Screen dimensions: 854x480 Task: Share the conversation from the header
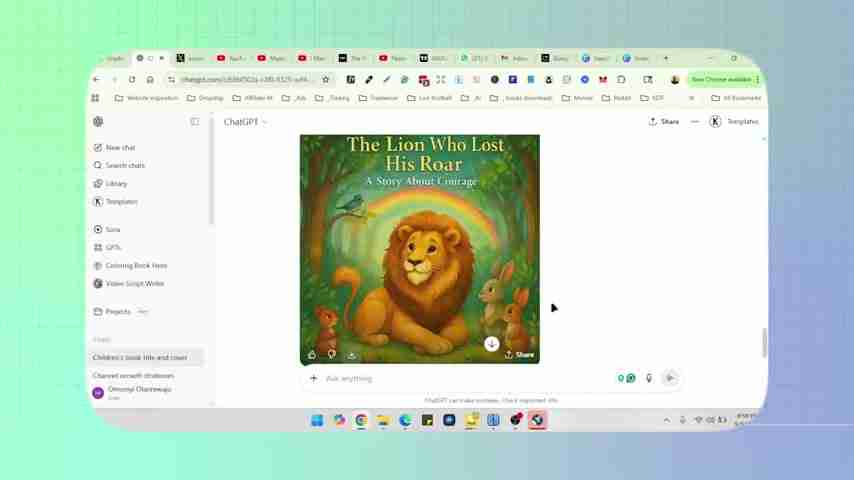click(x=664, y=121)
